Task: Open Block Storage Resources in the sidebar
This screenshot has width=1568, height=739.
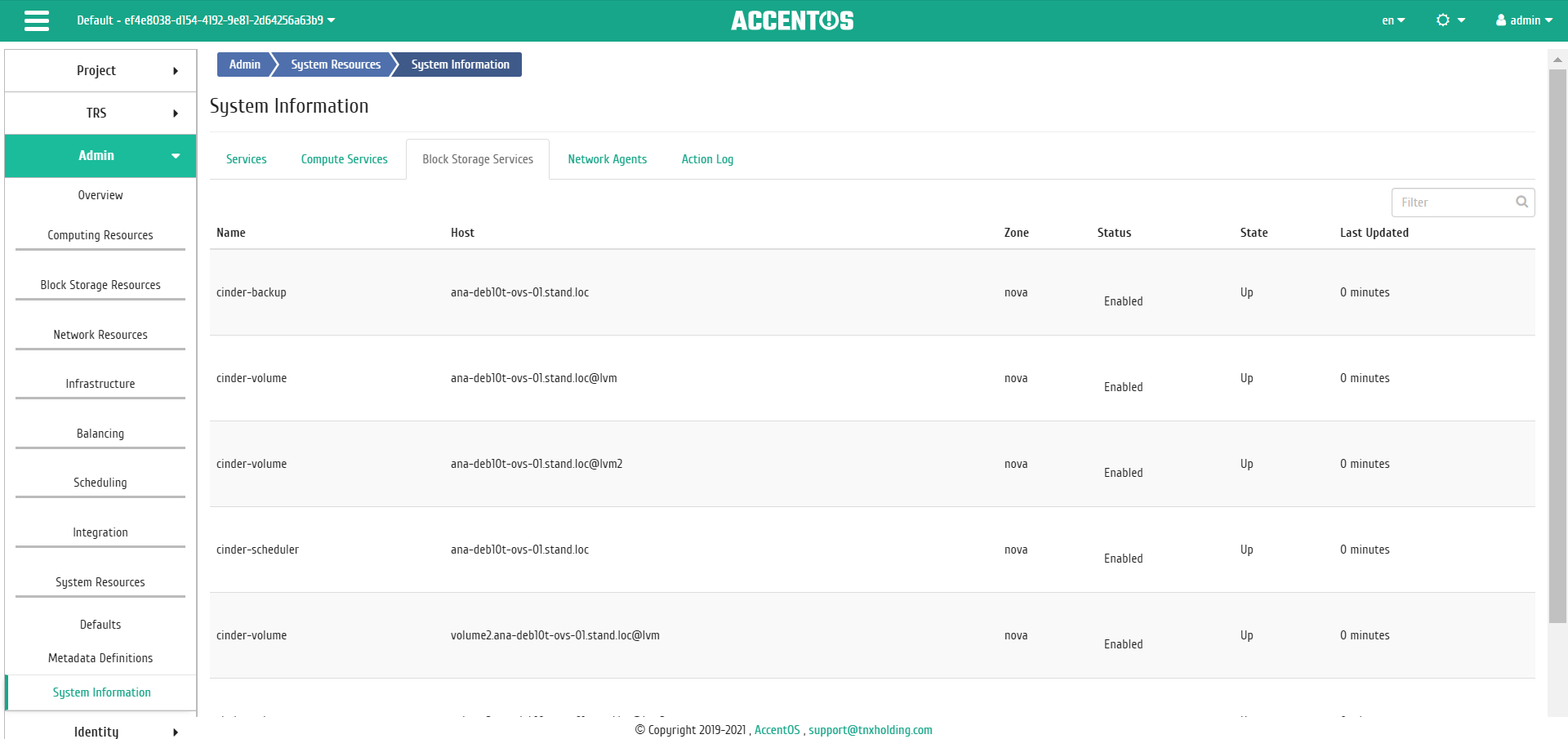Action: 100,285
